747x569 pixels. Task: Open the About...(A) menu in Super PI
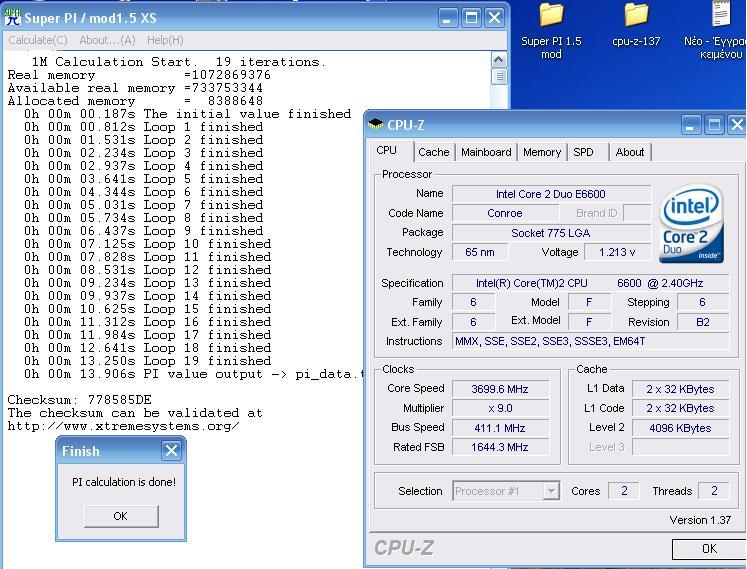(x=107, y=40)
